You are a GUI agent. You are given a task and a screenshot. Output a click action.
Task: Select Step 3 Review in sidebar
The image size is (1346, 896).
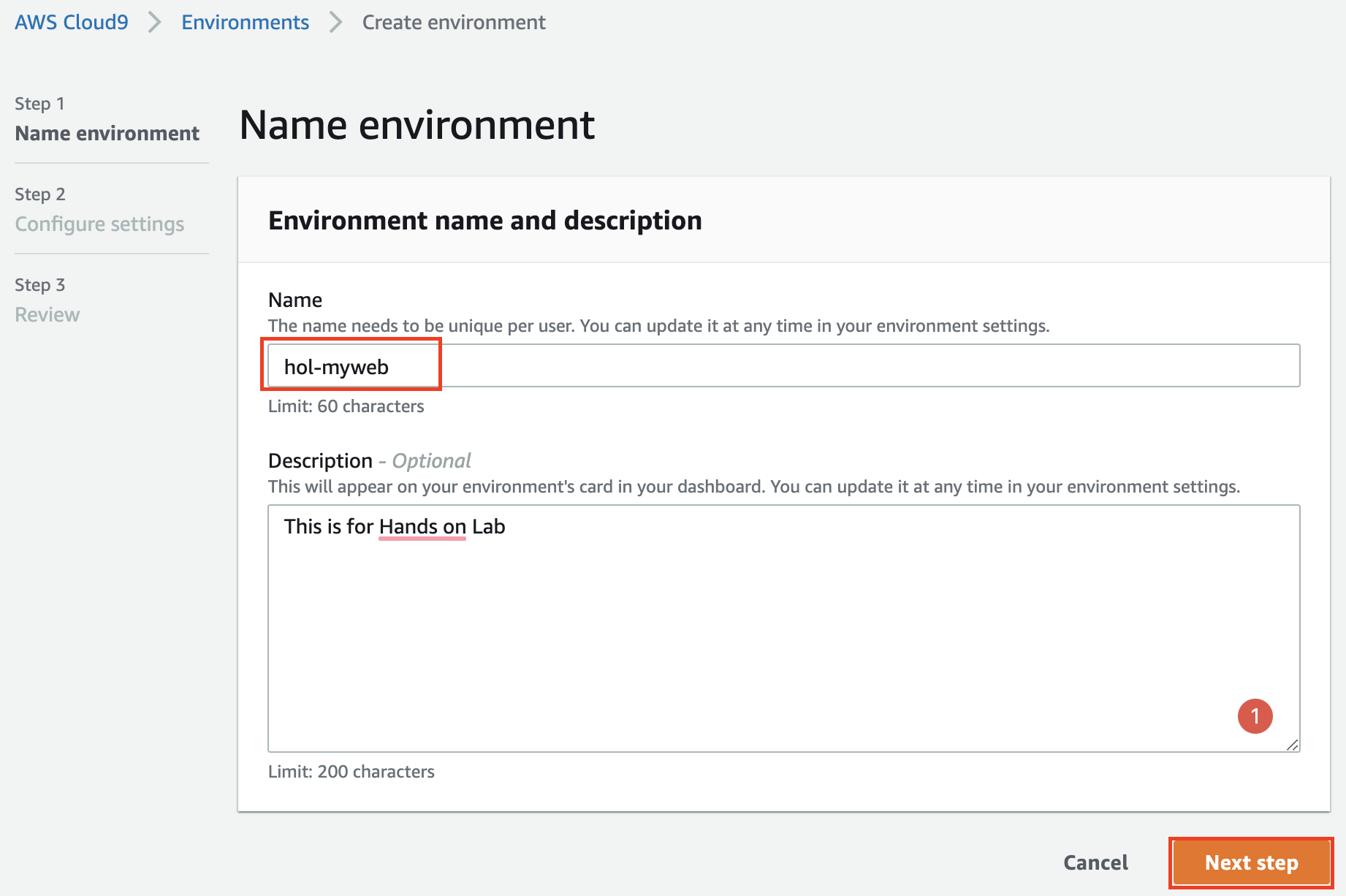pos(47,300)
